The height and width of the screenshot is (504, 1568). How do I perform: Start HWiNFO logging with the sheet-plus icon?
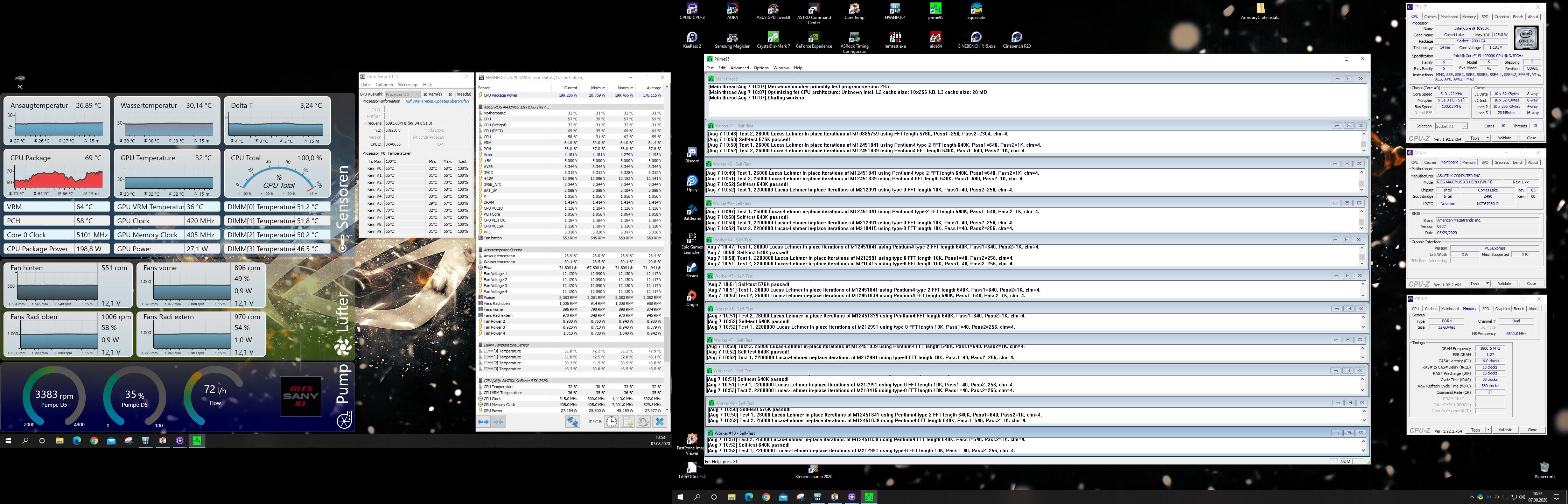628,421
